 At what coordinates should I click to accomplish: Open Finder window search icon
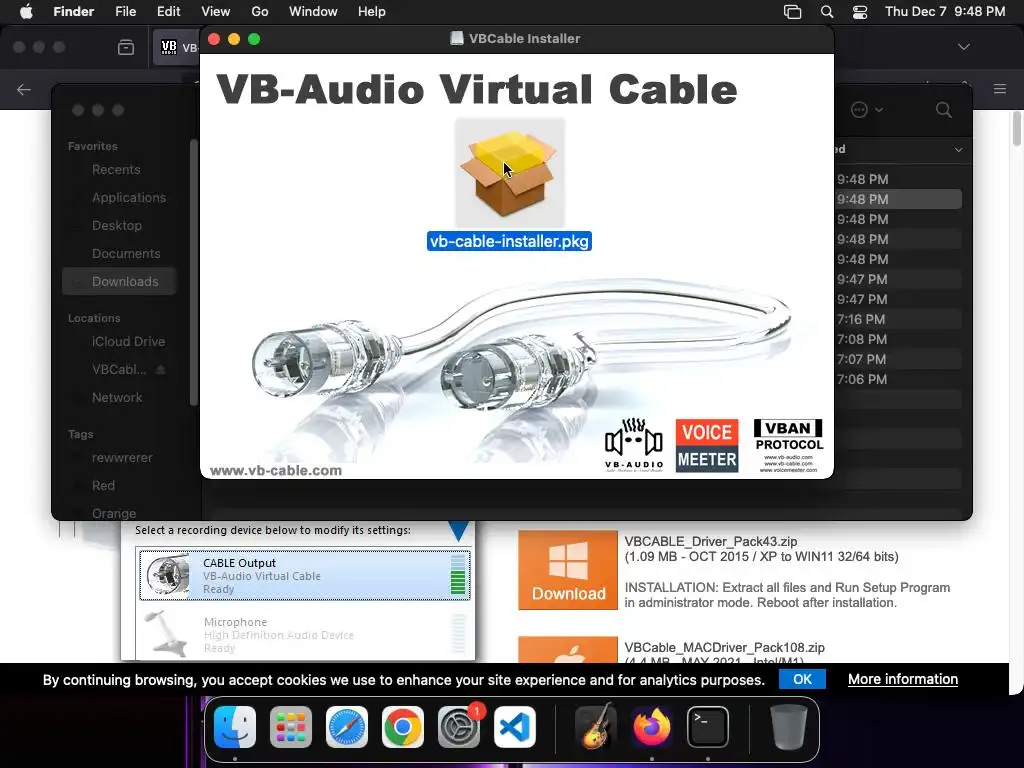point(944,110)
